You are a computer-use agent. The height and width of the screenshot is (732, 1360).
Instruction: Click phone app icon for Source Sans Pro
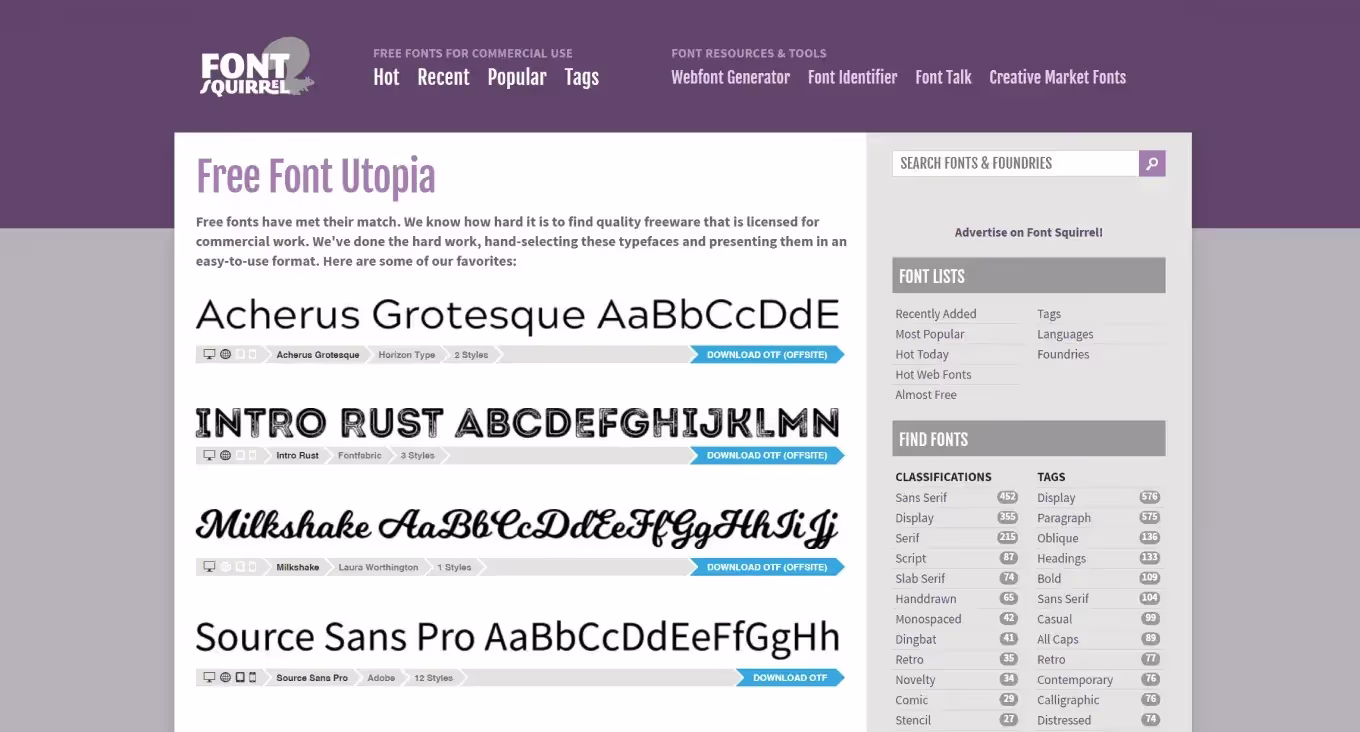pyautogui.click(x=252, y=678)
